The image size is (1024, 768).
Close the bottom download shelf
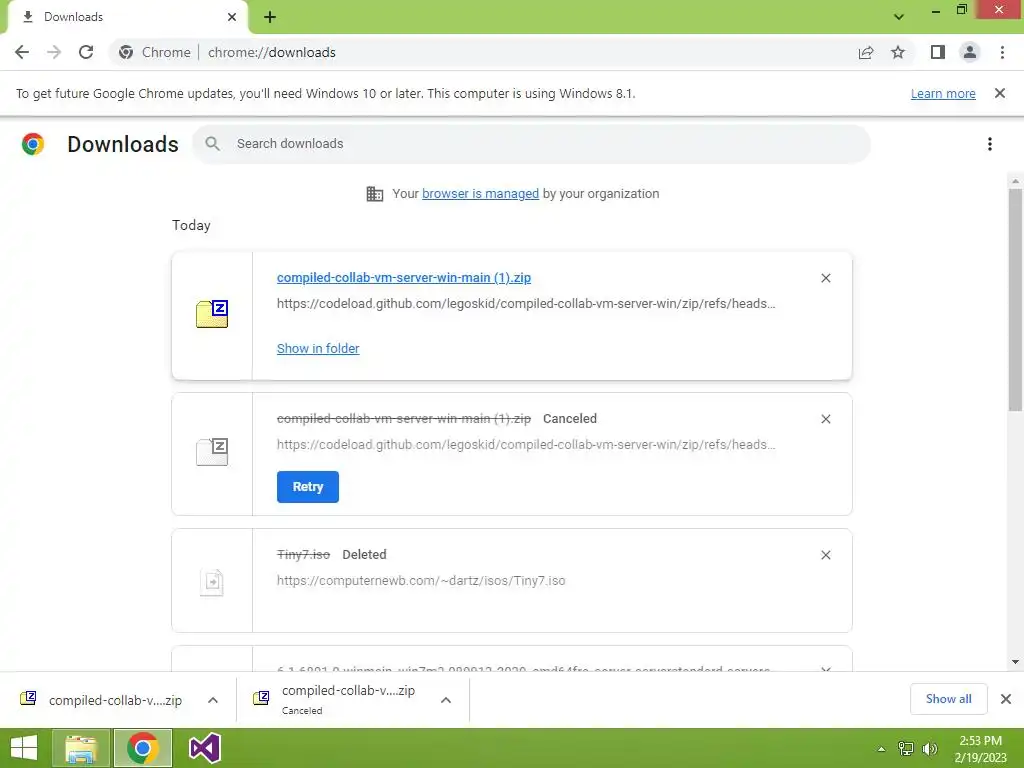pyautogui.click(x=1006, y=699)
